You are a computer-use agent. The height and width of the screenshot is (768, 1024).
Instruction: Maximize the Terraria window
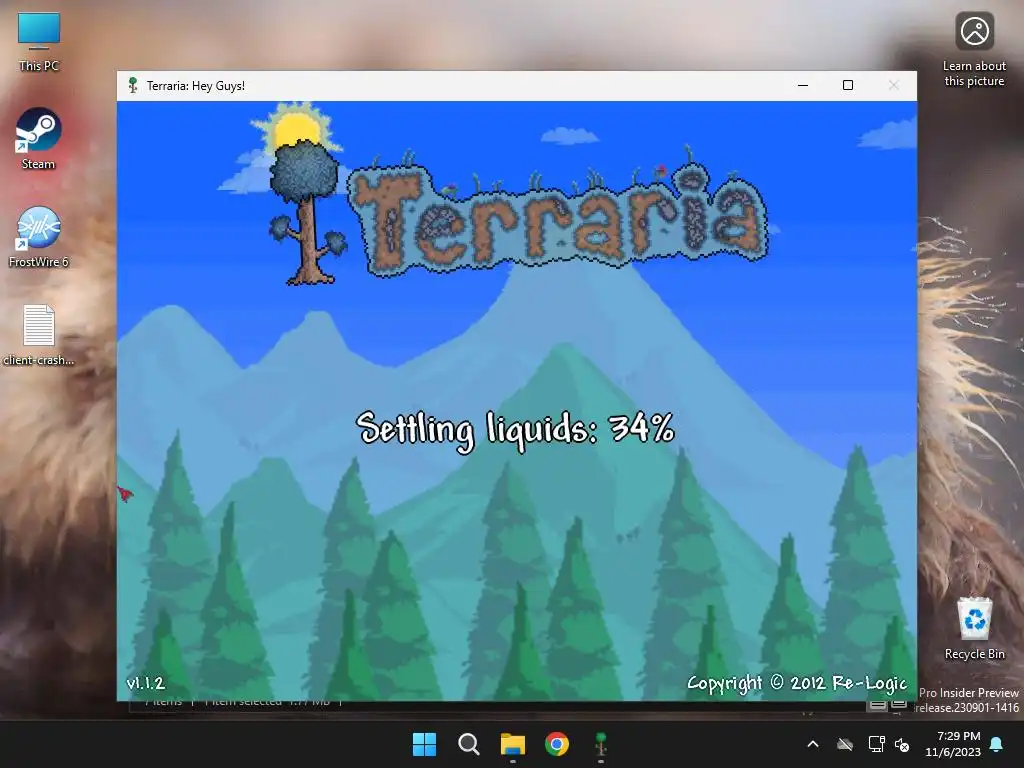[848, 86]
